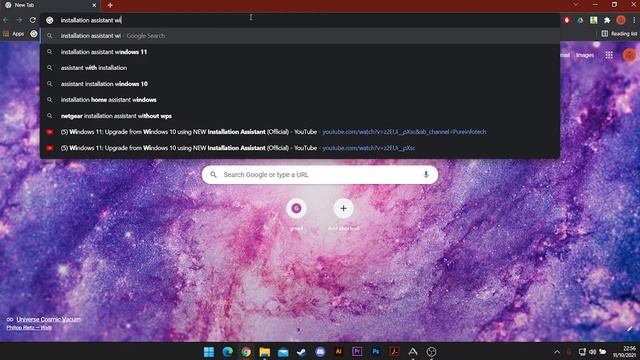Open Steam from taskbar
The width and height of the screenshot is (640, 360).
pyautogui.click(x=302, y=352)
